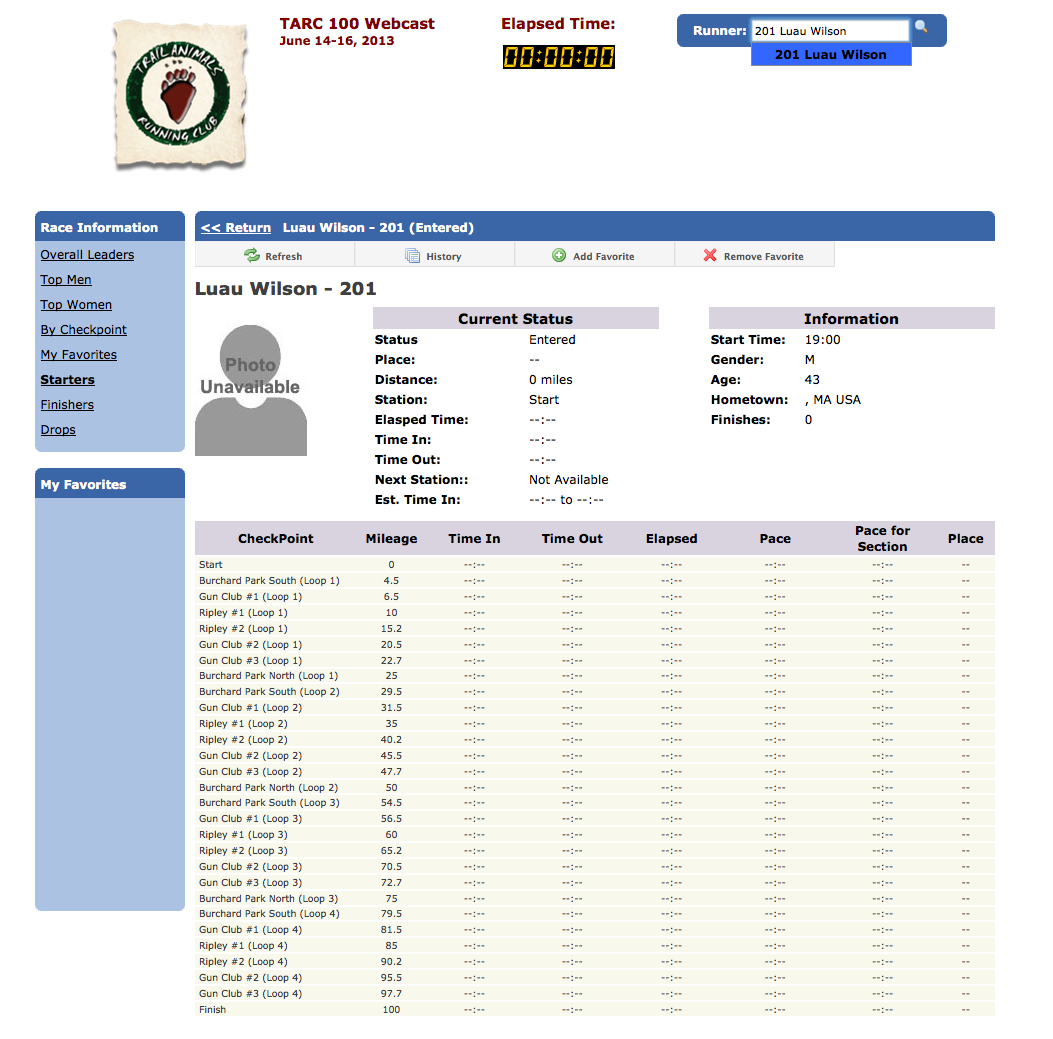The height and width of the screenshot is (1039, 1053).
Task: Select Starters in the Race Information menu
Action: (67, 380)
